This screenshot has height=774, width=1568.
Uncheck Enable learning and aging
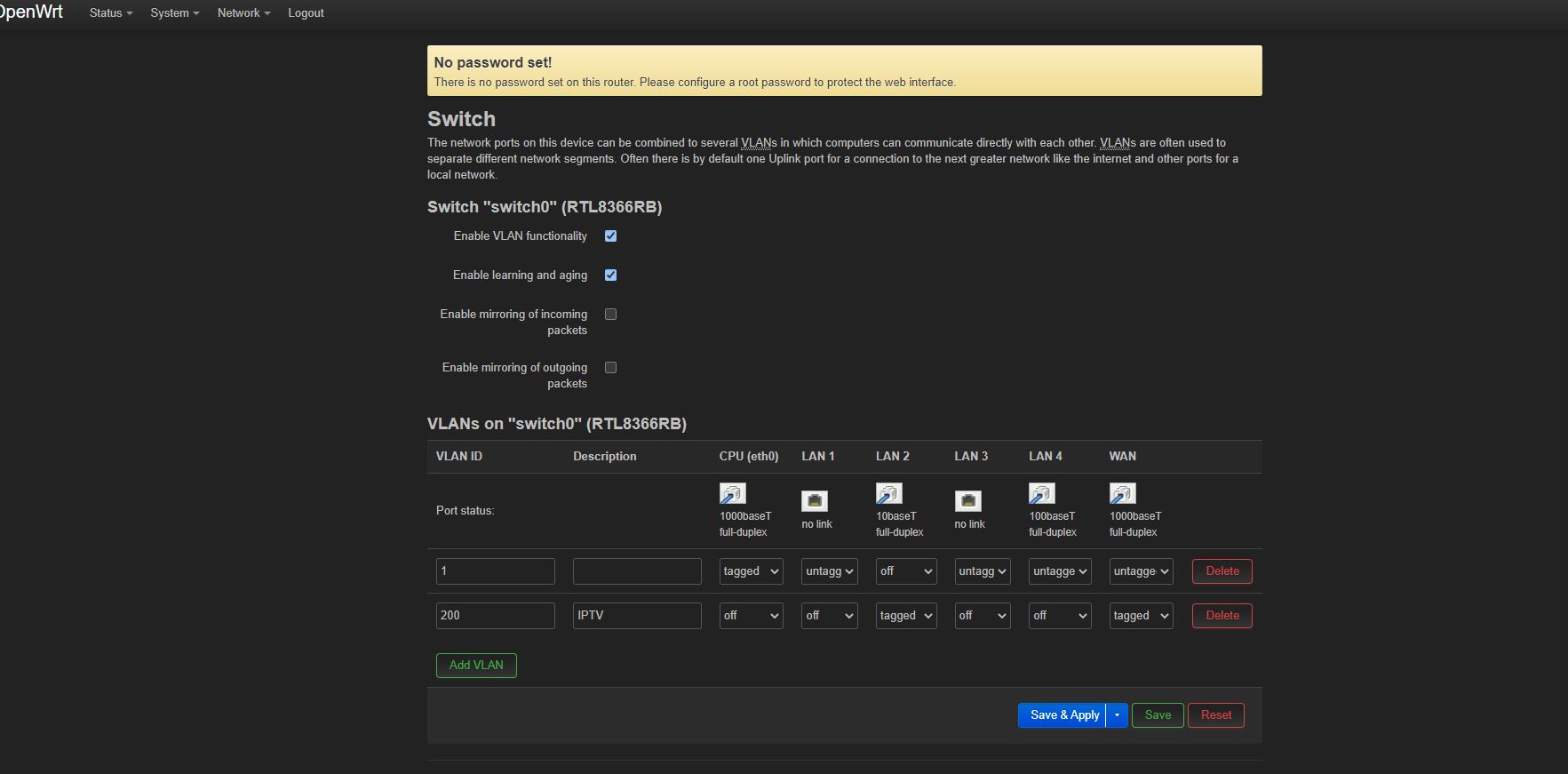[610, 275]
